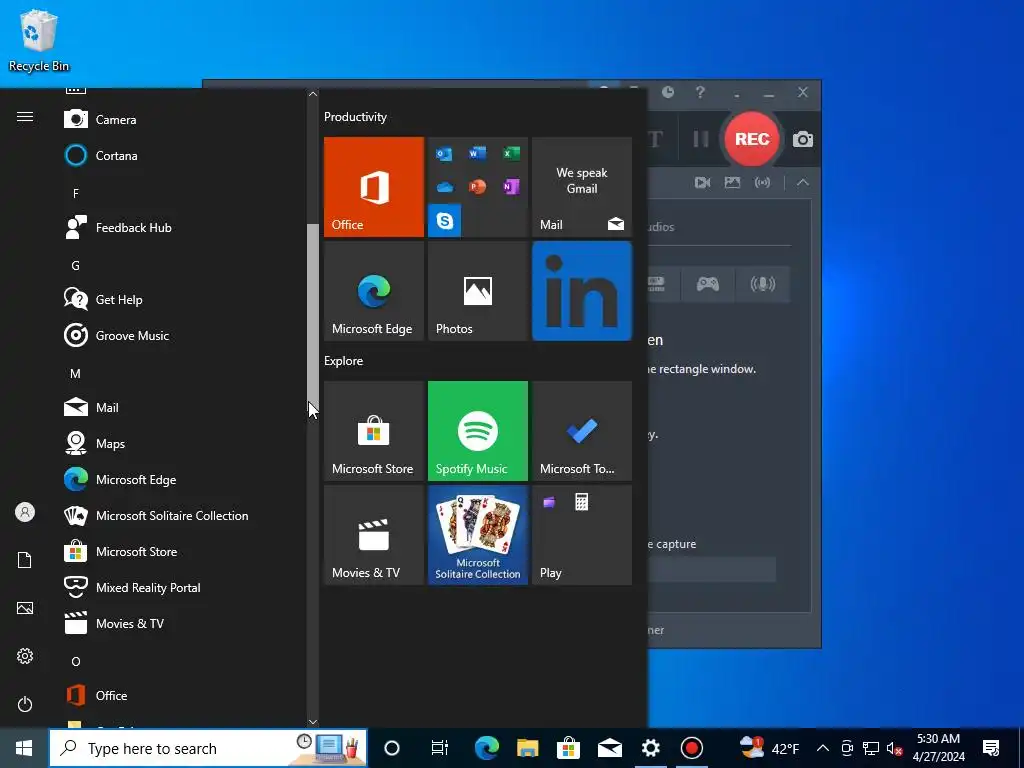
Task: Open Task View on the taskbar
Action: click(440, 748)
